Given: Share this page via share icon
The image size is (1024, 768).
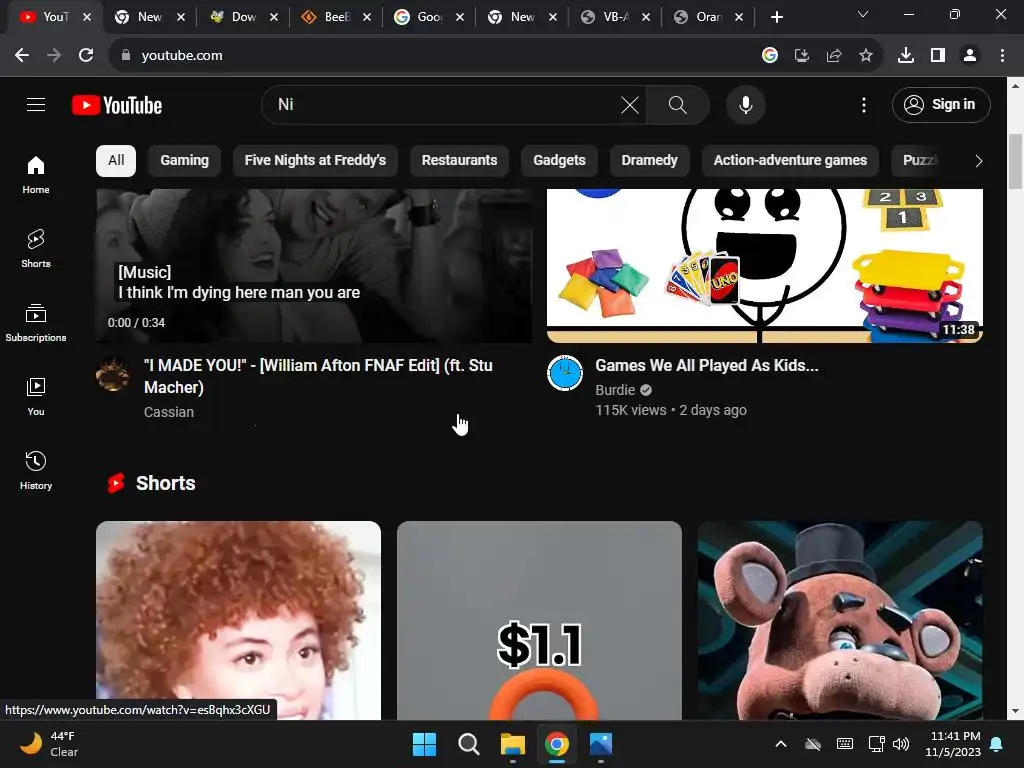Looking at the screenshot, I should click(834, 56).
